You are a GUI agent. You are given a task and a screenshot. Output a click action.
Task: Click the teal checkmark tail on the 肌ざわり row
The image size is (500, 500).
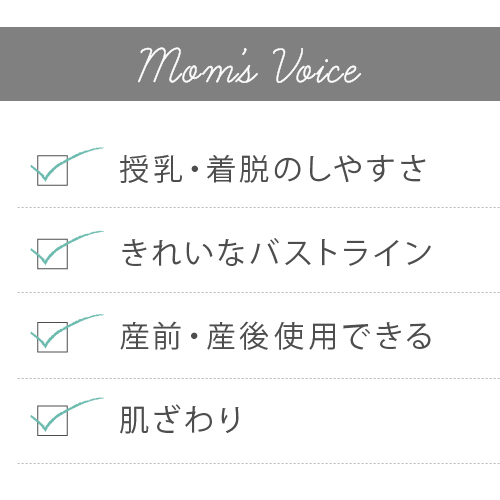pos(85,404)
